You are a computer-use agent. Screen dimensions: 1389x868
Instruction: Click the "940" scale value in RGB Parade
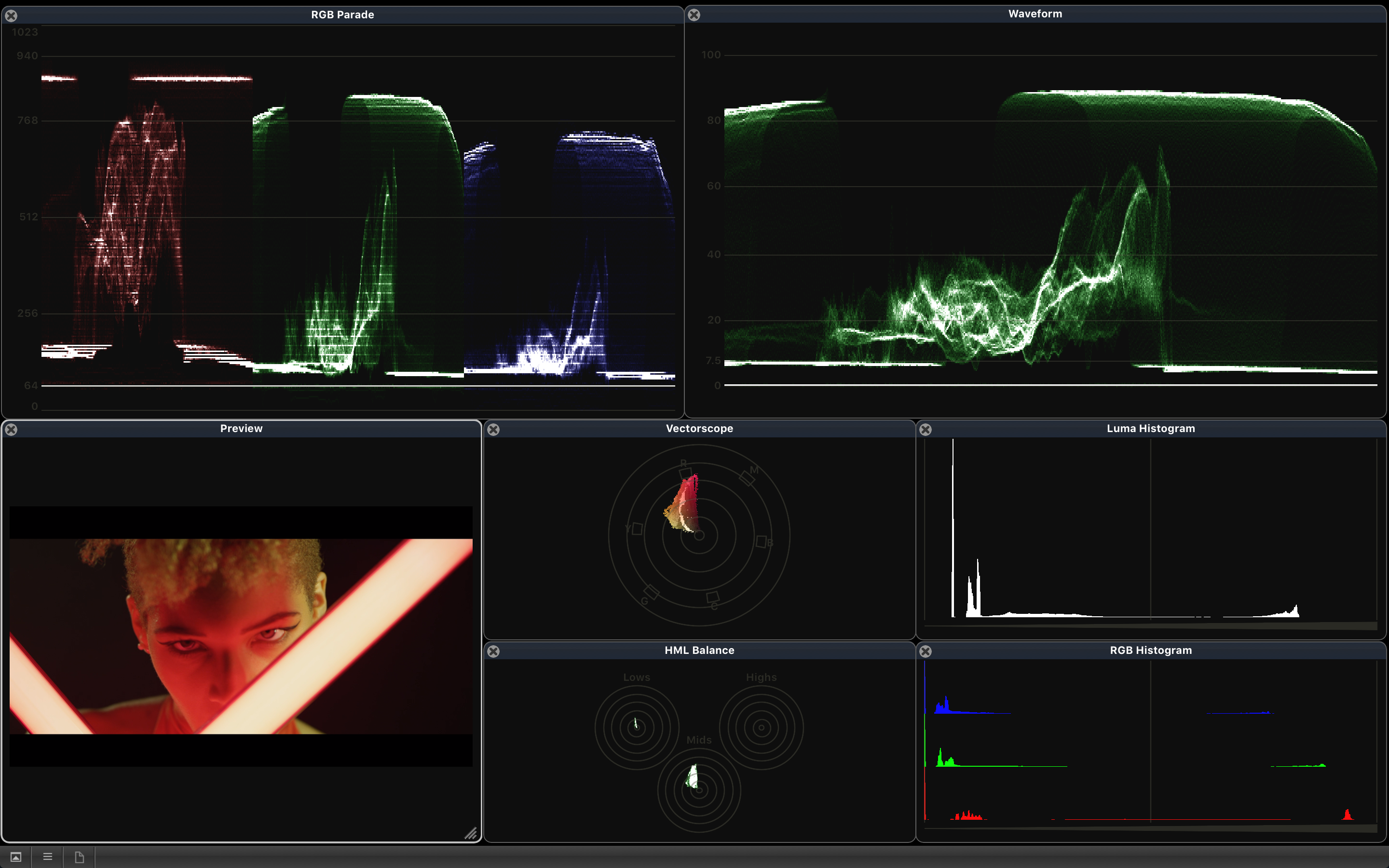click(x=27, y=55)
